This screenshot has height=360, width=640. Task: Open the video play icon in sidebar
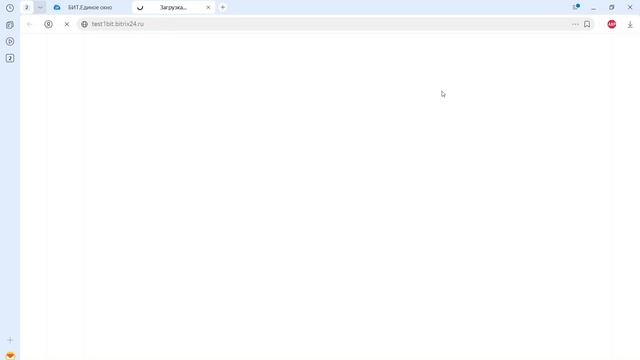pos(10,42)
